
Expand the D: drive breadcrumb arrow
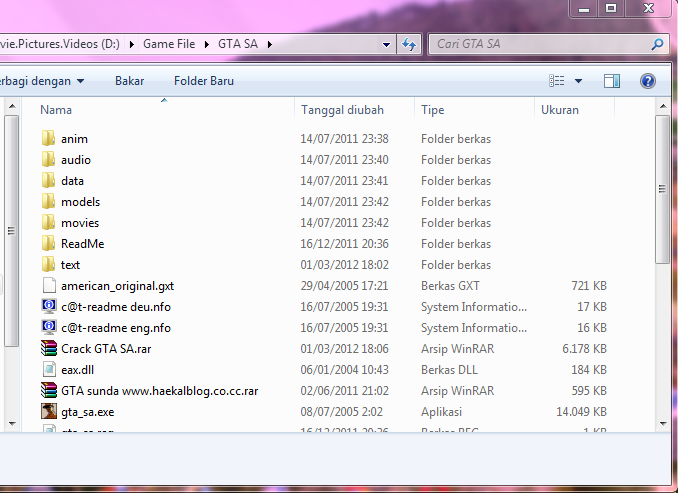click(x=131, y=44)
